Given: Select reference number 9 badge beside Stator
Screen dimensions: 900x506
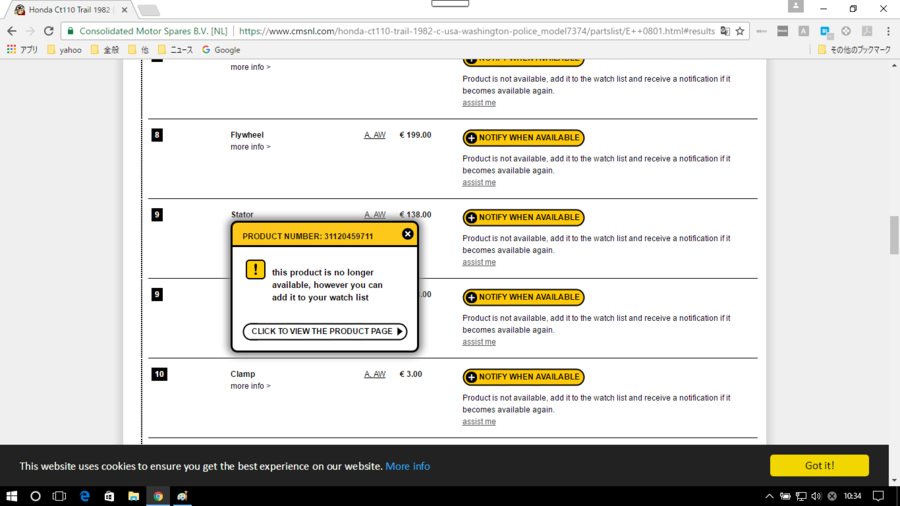Looking at the screenshot, I should 157,215.
